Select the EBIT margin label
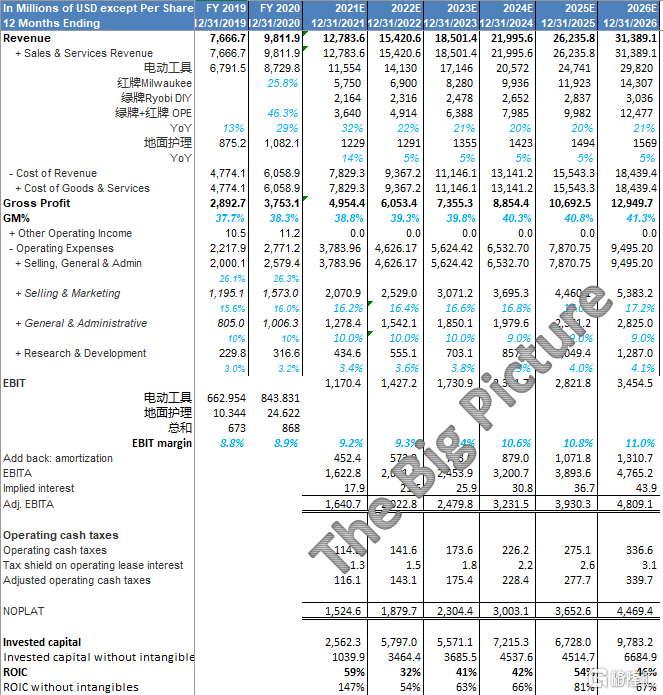 162,443
